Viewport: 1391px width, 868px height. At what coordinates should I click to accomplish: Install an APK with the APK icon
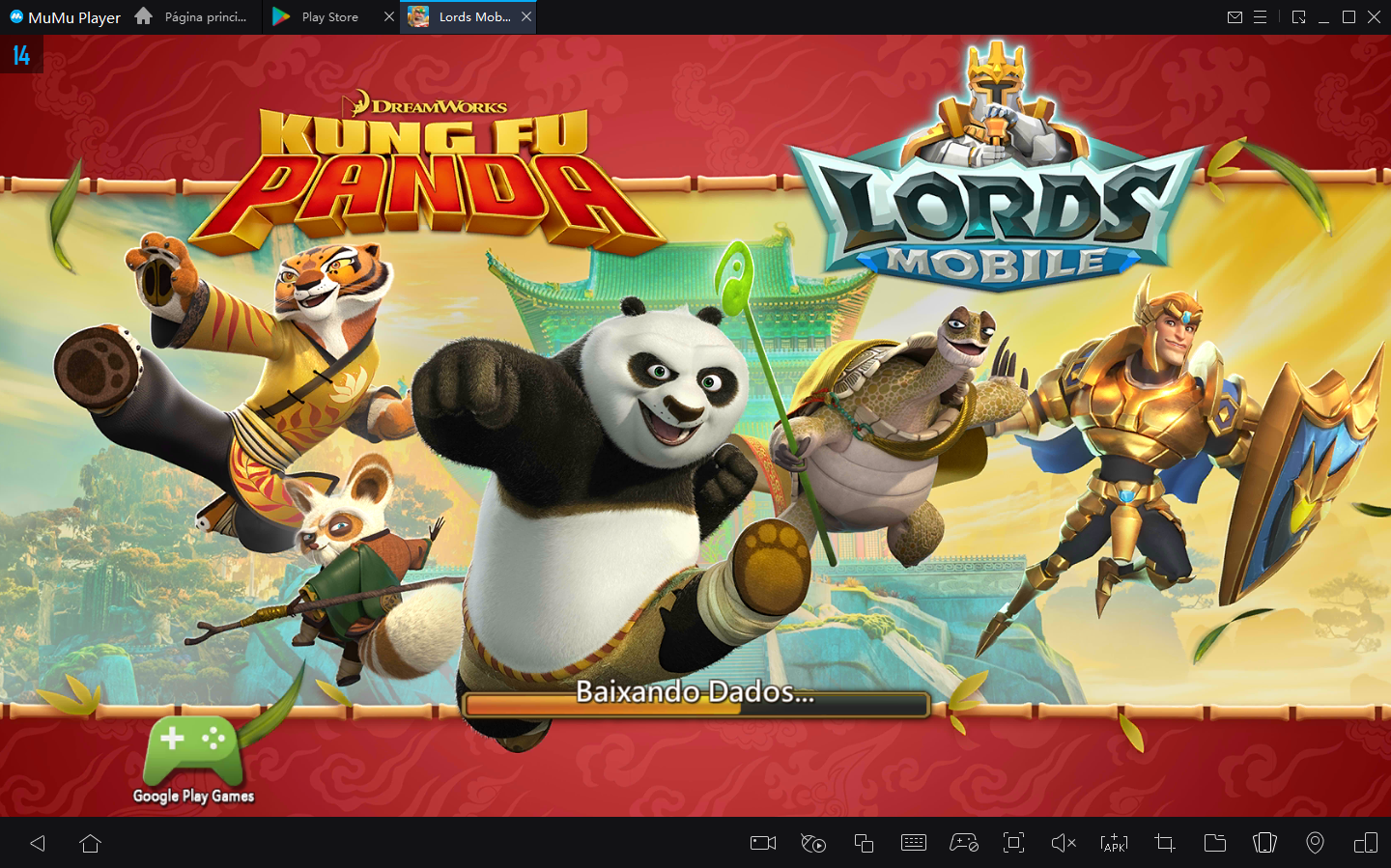[1114, 843]
